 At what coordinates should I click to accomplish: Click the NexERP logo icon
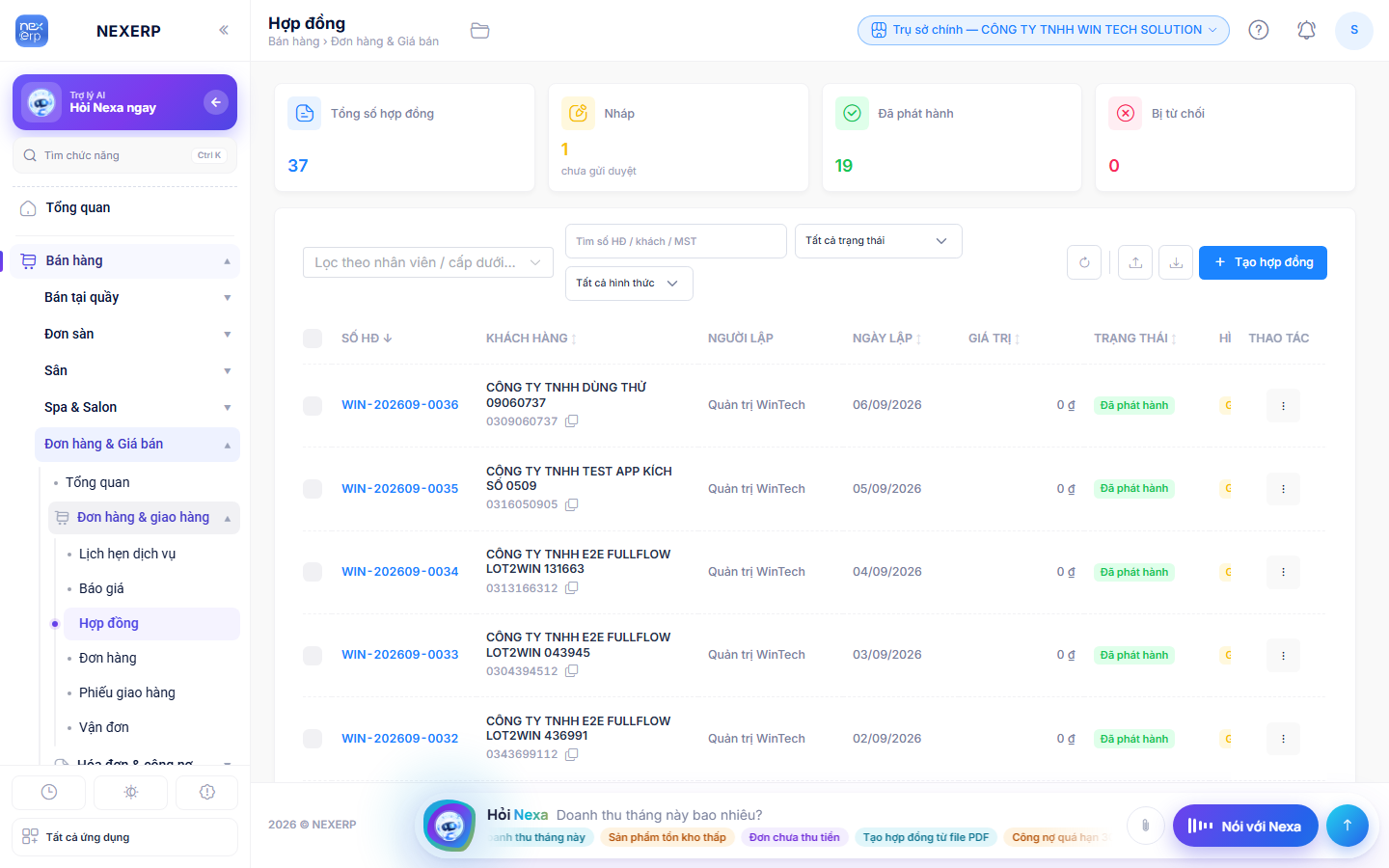[x=32, y=31]
